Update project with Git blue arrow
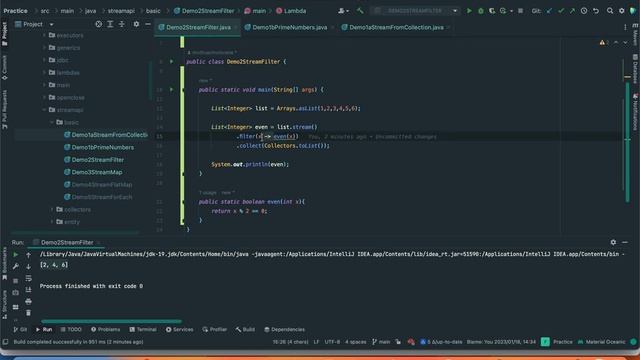The width and height of the screenshot is (640, 360). point(549,11)
